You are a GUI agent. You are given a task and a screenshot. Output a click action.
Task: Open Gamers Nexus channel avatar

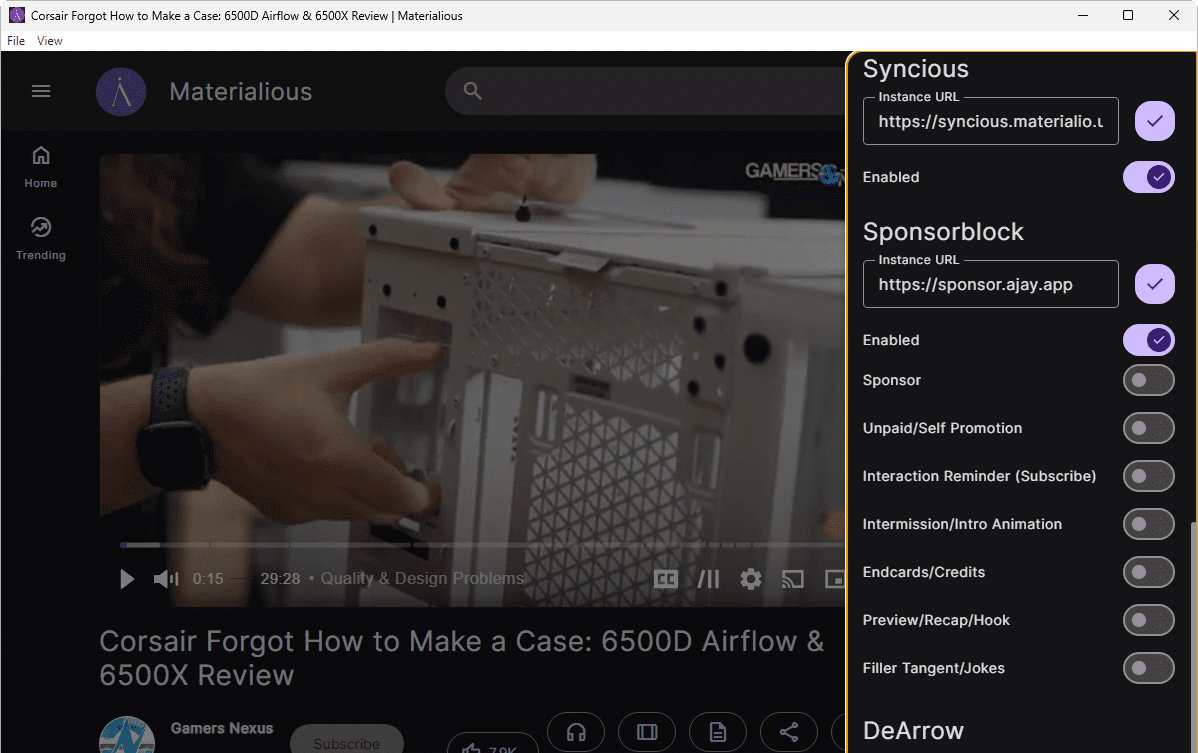127,735
